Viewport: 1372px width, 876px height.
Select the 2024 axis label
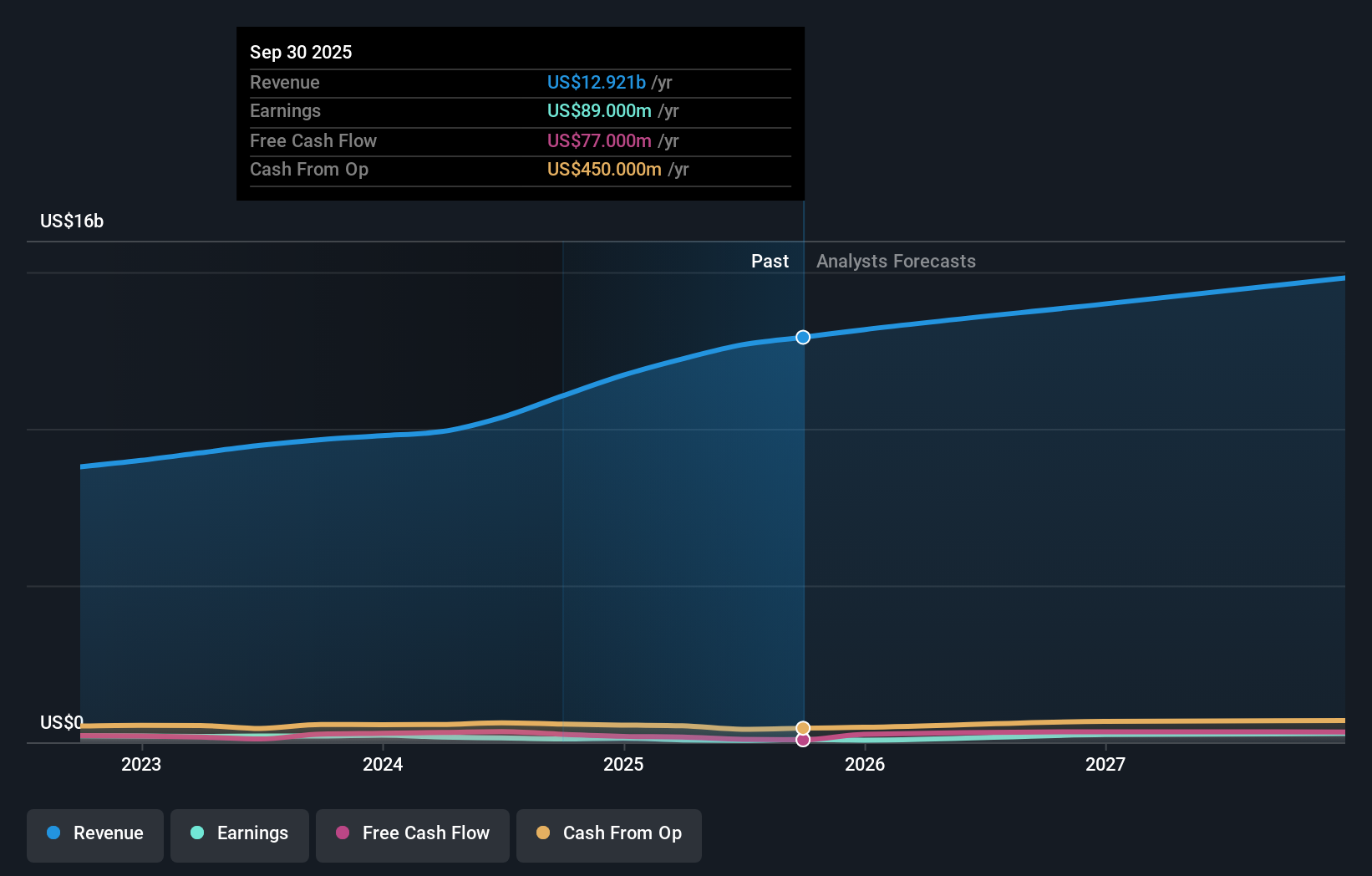click(382, 763)
